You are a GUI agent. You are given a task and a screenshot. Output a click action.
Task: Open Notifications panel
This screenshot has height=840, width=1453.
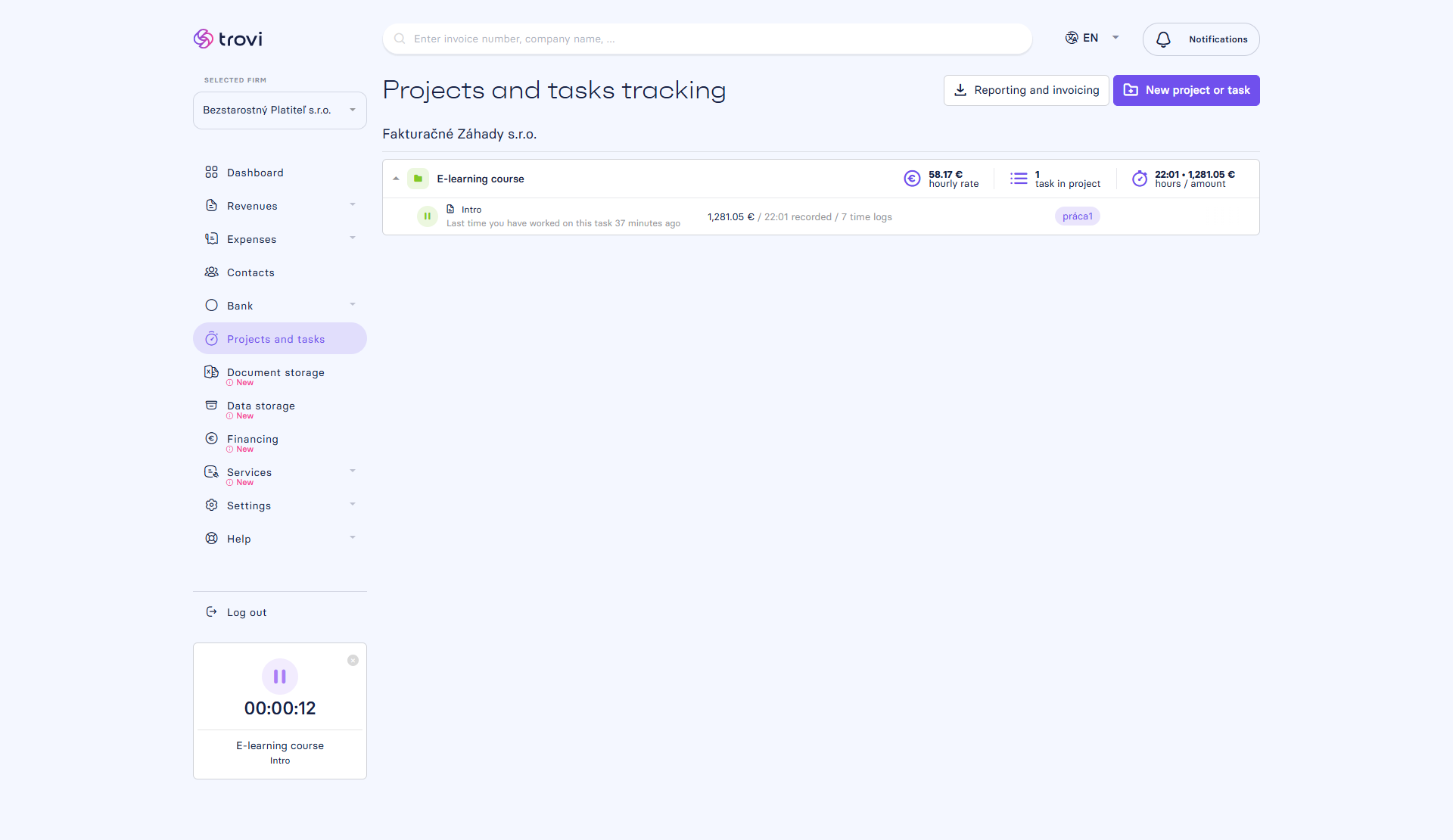click(x=1201, y=39)
